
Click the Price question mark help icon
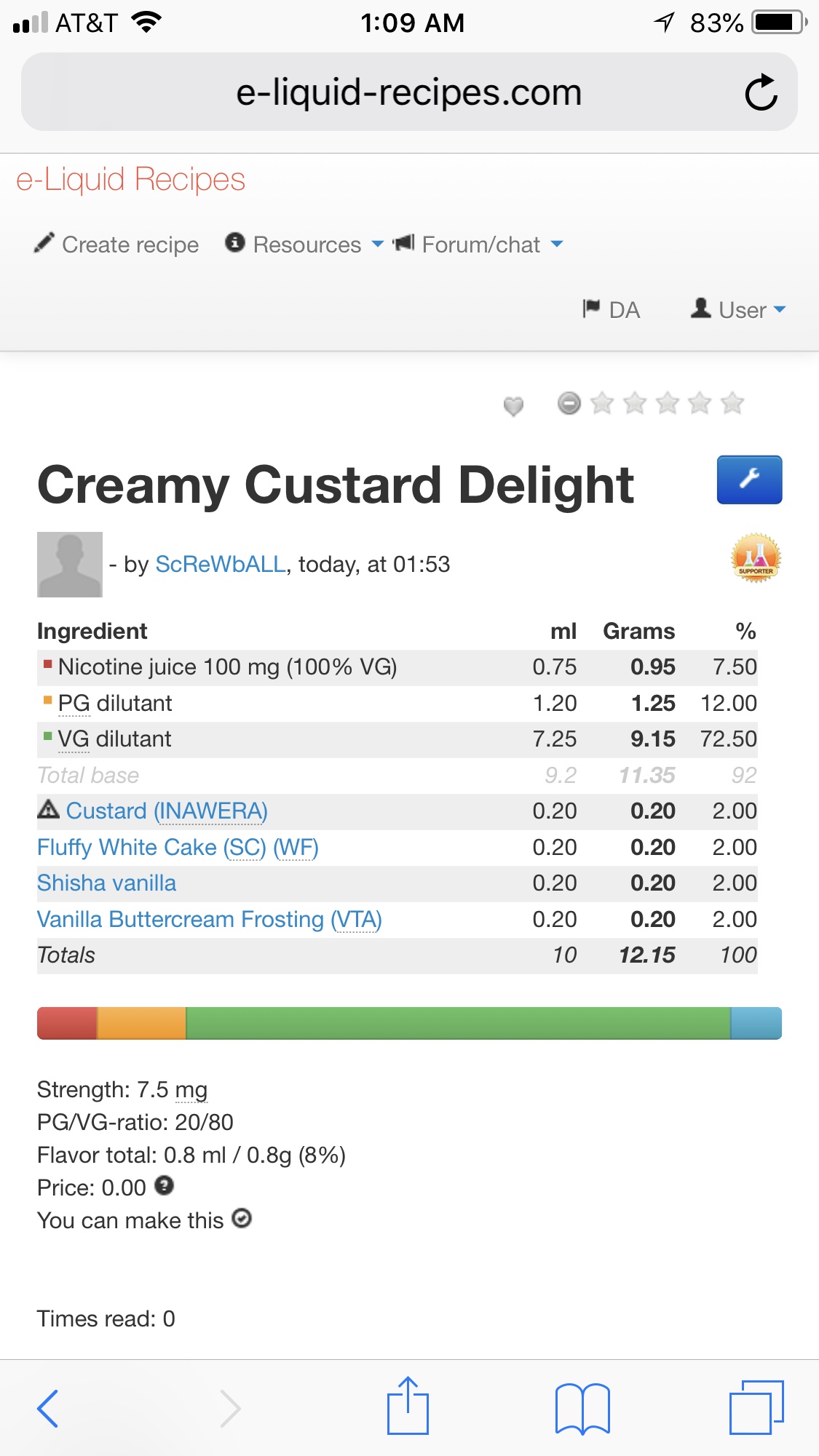click(x=165, y=1186)
